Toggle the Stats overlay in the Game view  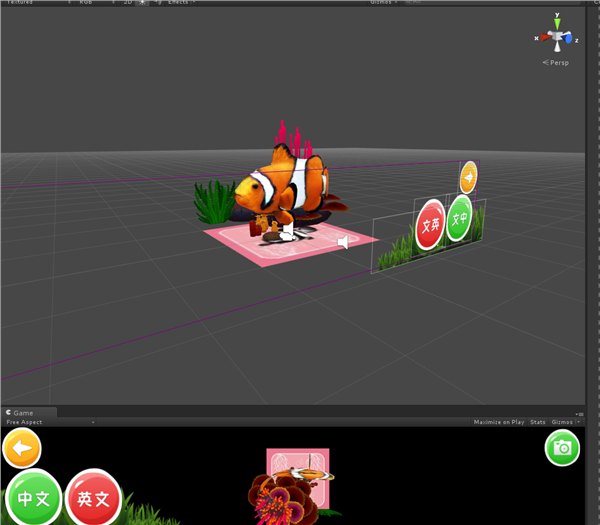538,422
